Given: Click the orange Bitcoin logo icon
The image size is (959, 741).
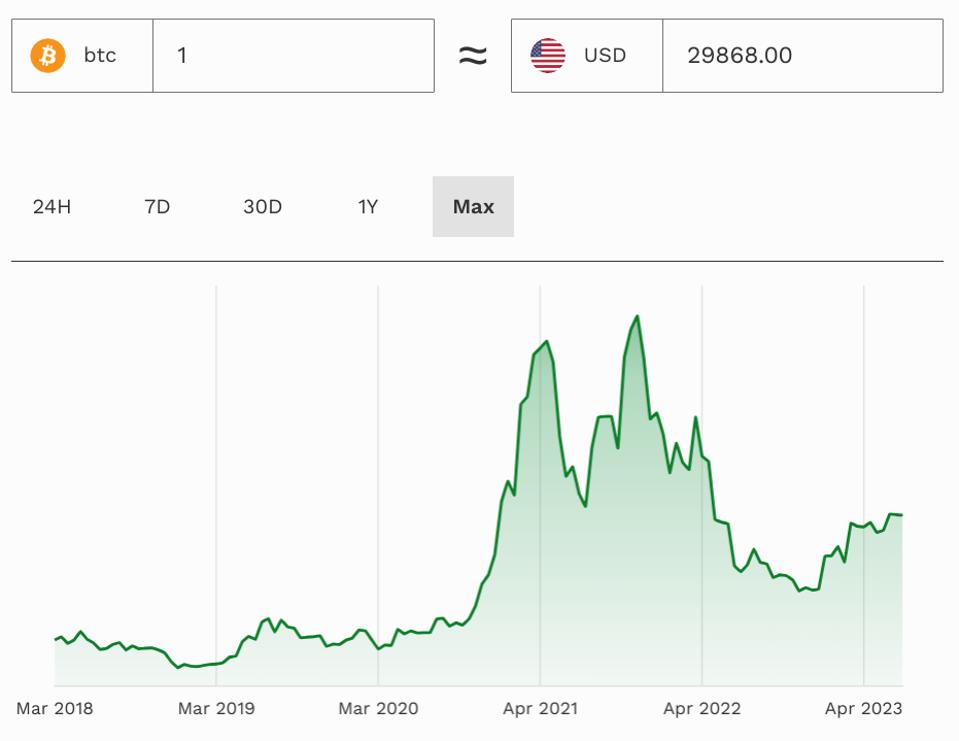Looking at the screenshot, I should 47,55.
